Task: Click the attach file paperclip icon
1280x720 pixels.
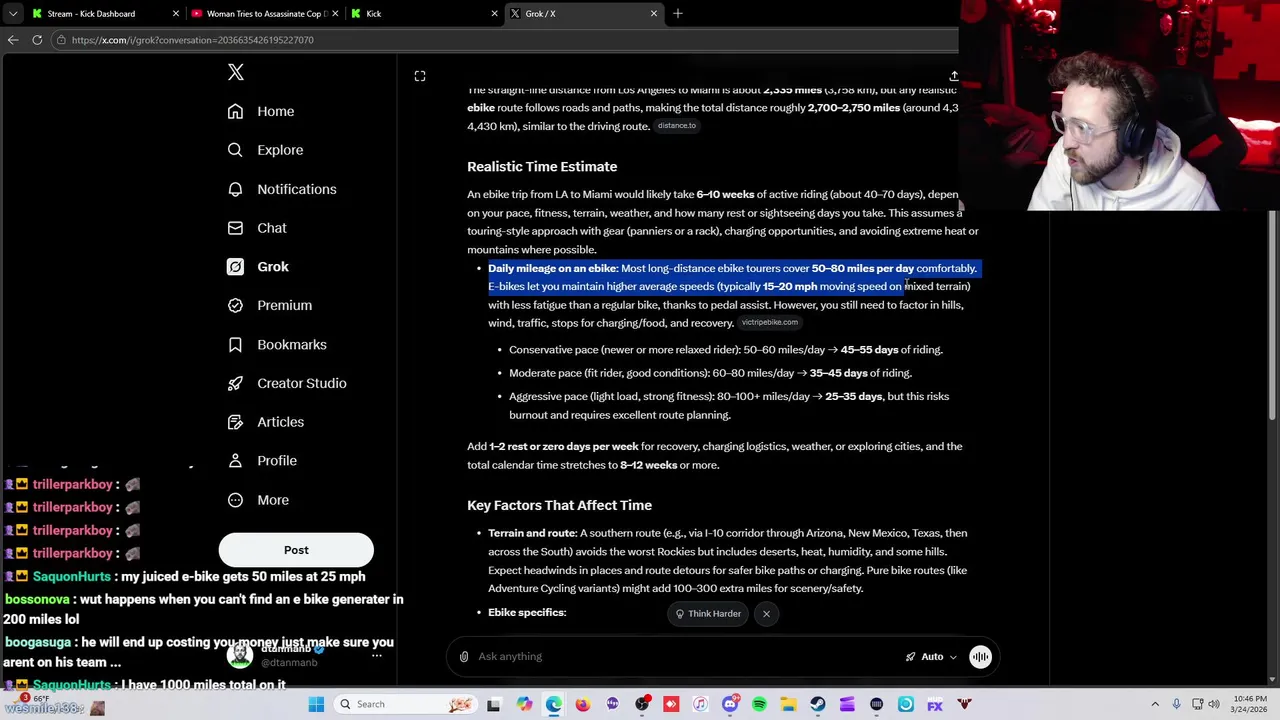Action: click(464, 657)
